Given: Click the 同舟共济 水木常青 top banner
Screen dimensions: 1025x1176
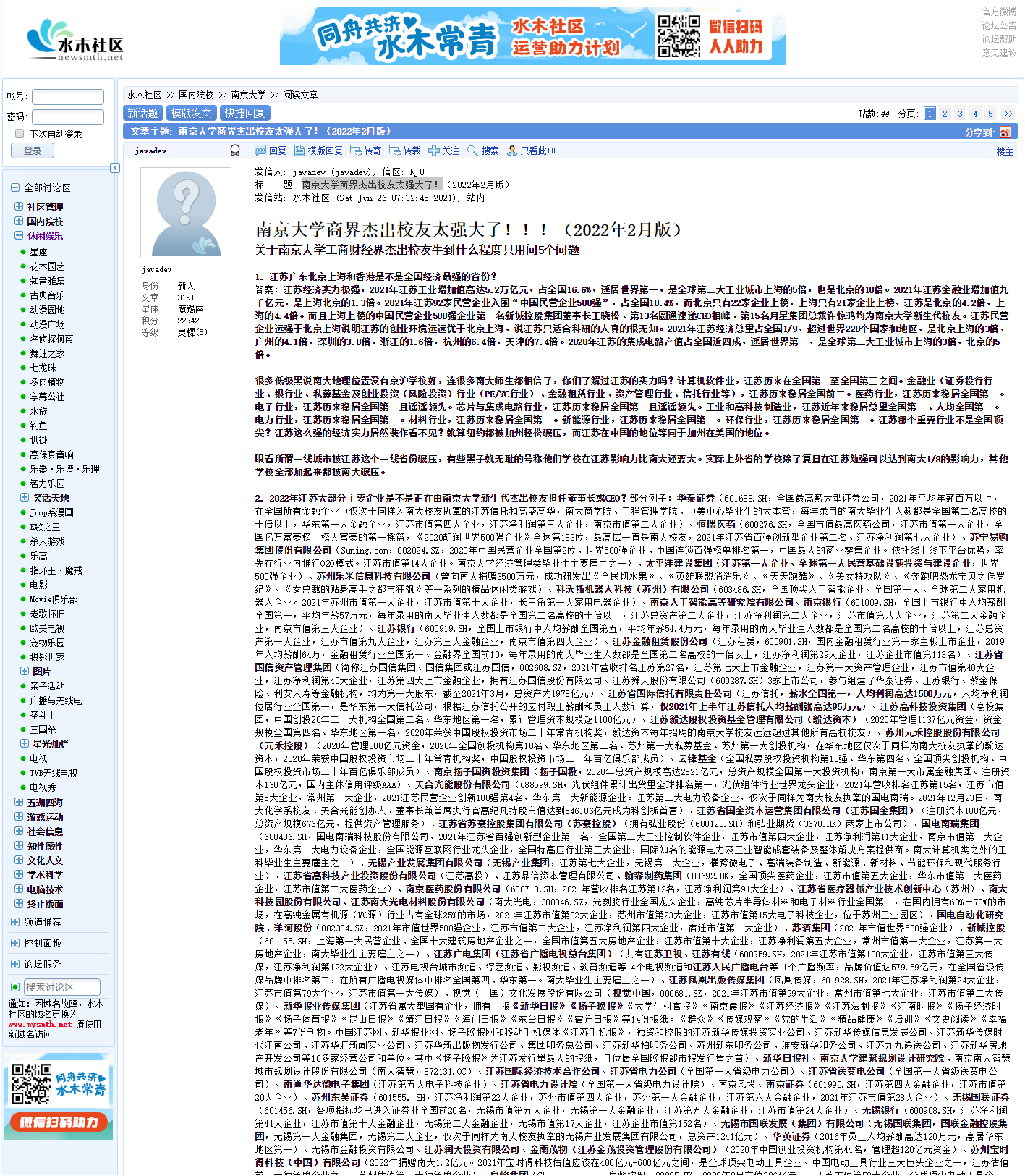Looking at the screenshot, I should (x=533, y=36).
